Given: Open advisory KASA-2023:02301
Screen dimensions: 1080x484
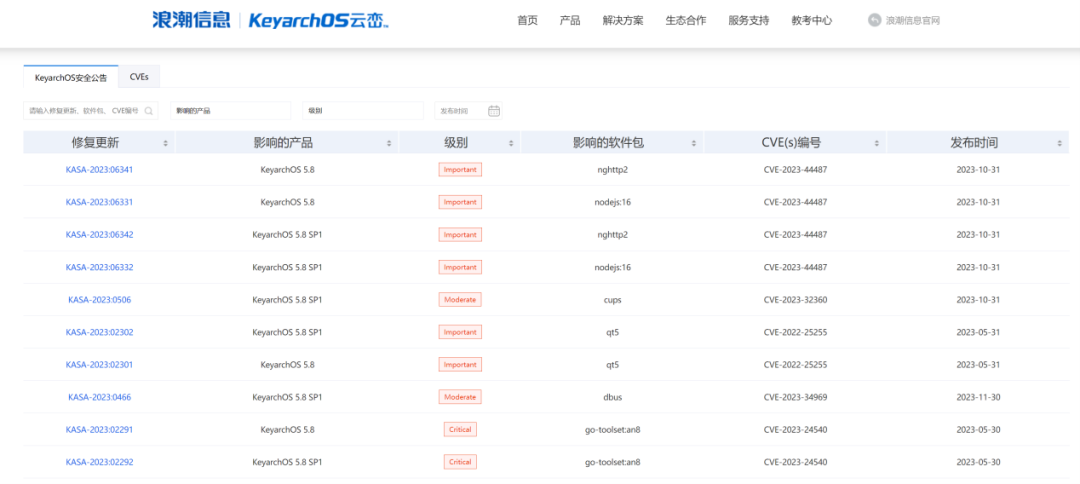Looking at the screenshot, I should (x=99, y=364).
